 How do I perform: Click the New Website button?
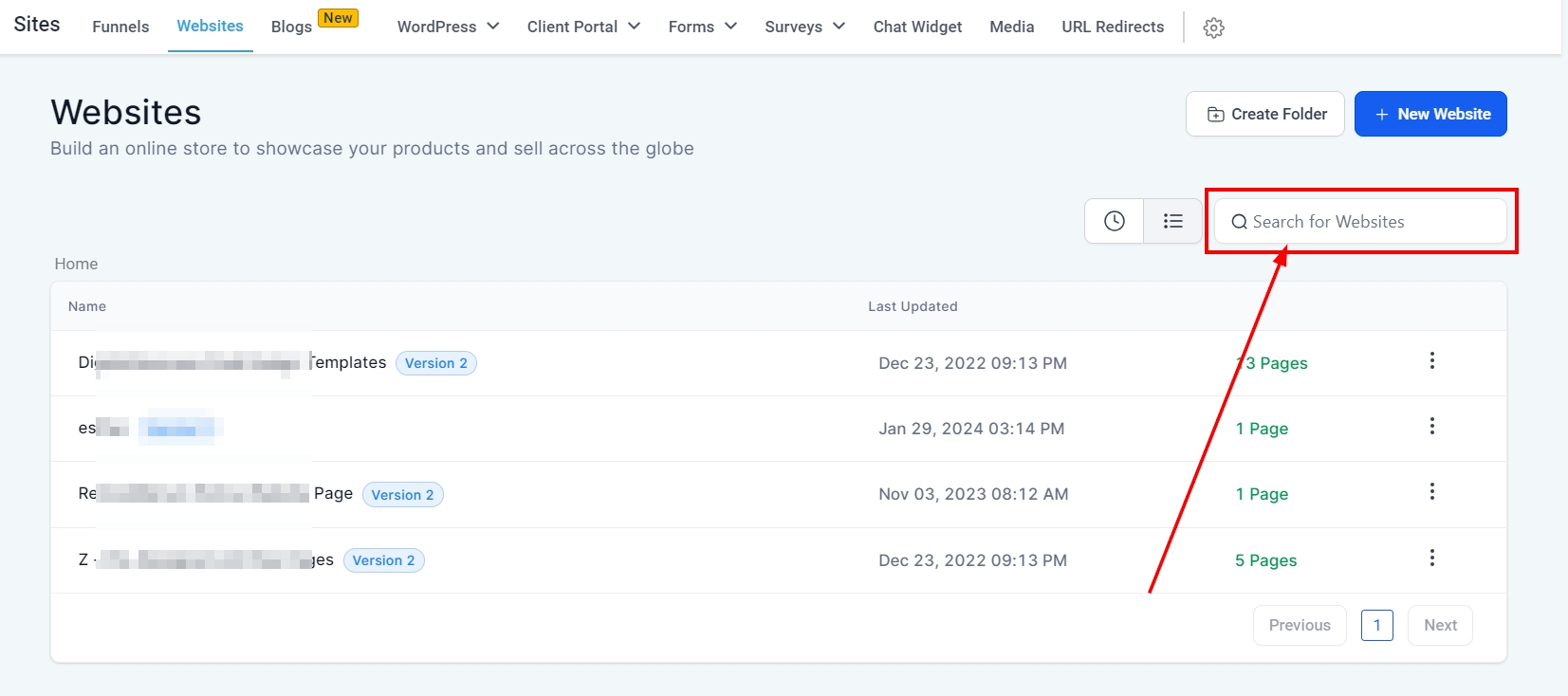tap(1430, 114)
